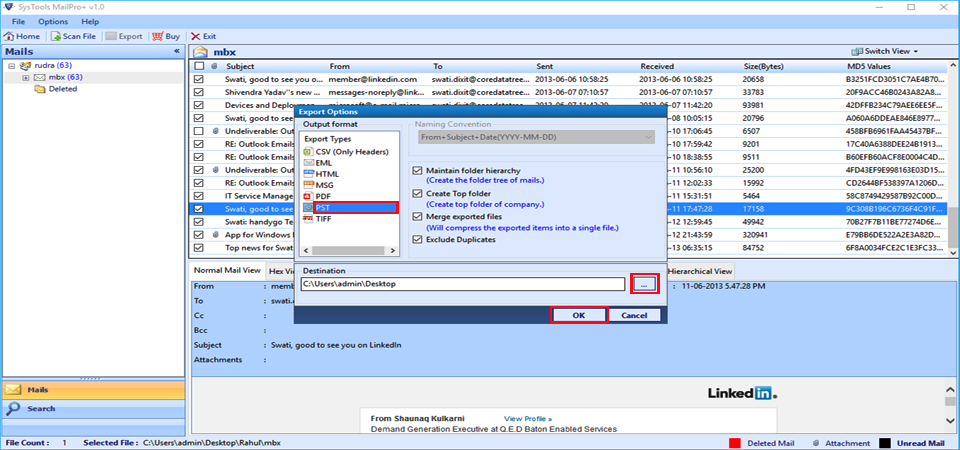The image size is (960, 450).
Task: Click the size value 320941
Action: point(757,235)
